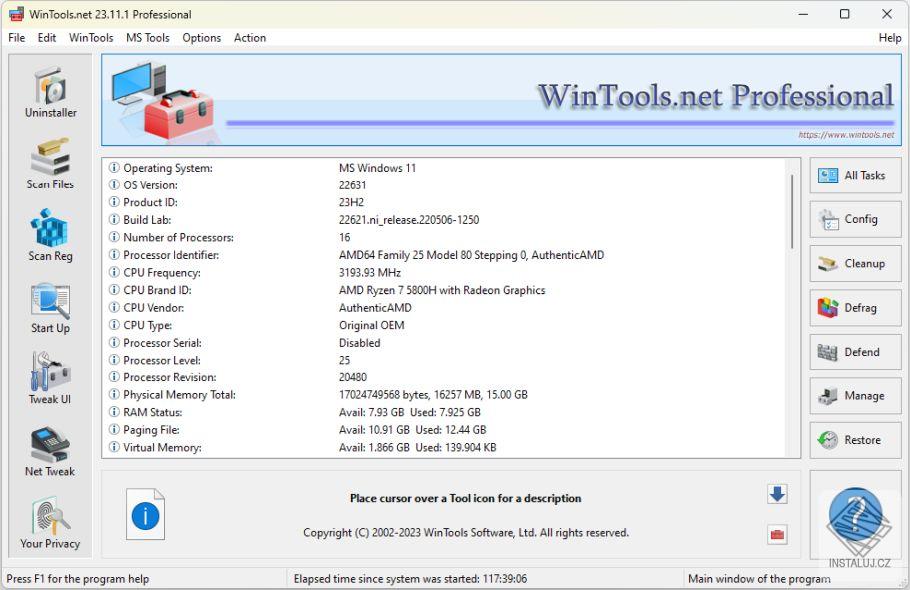Open the MS Tools menu
This screenshot has height=590, width=910.
tap(147, 38)
